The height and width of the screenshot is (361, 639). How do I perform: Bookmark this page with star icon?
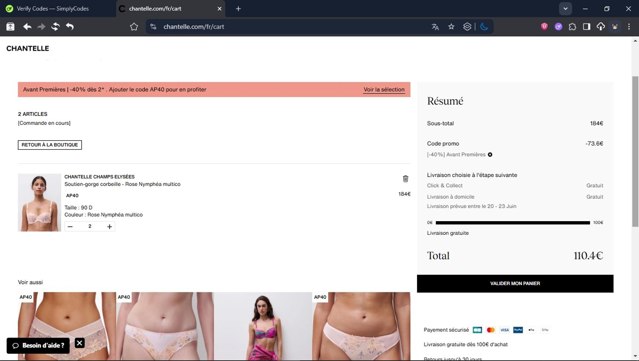pos(451,26)
